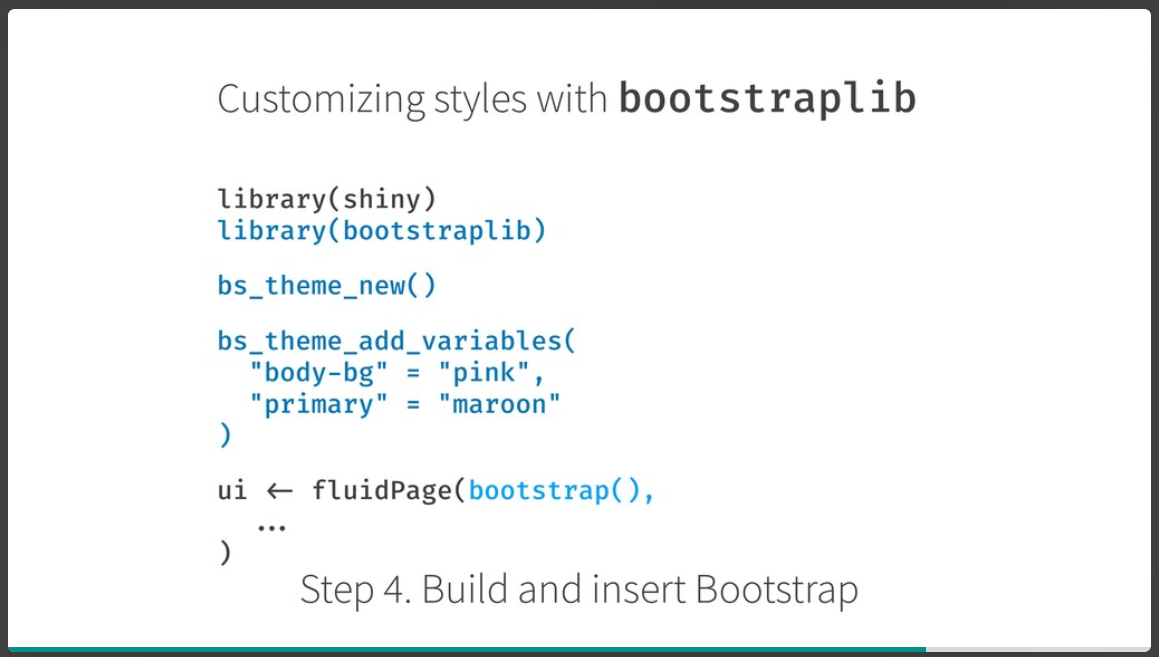Click the '...' ellipsis line in code

click(271, 528)
